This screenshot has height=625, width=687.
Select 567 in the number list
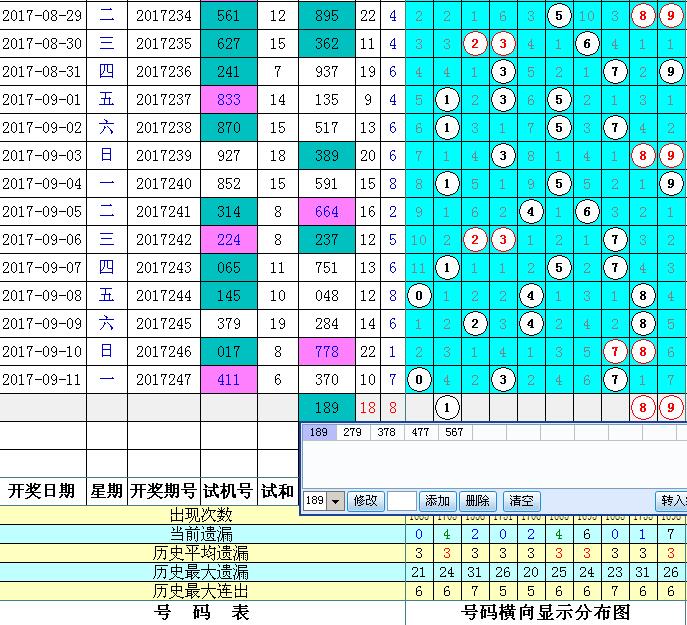[x=454, y=432]
